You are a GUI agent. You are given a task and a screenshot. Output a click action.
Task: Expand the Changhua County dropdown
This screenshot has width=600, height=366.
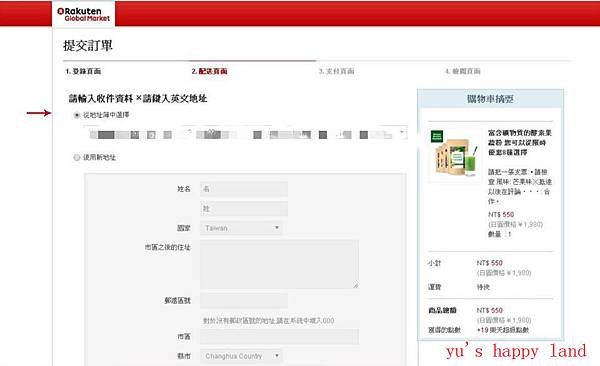click(241, 356)
